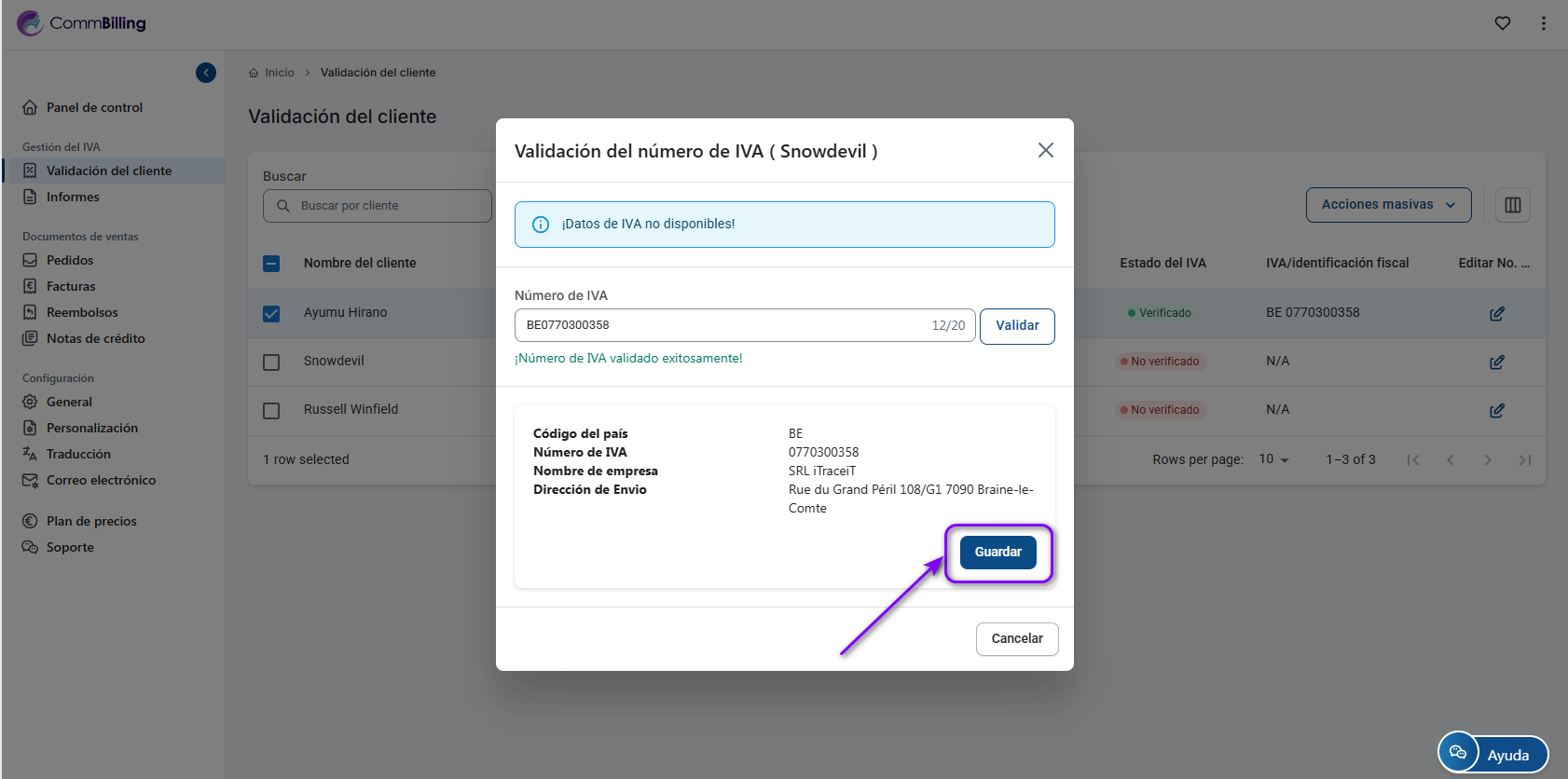Check the Snowdevil row checkbox

pos(271,362)
